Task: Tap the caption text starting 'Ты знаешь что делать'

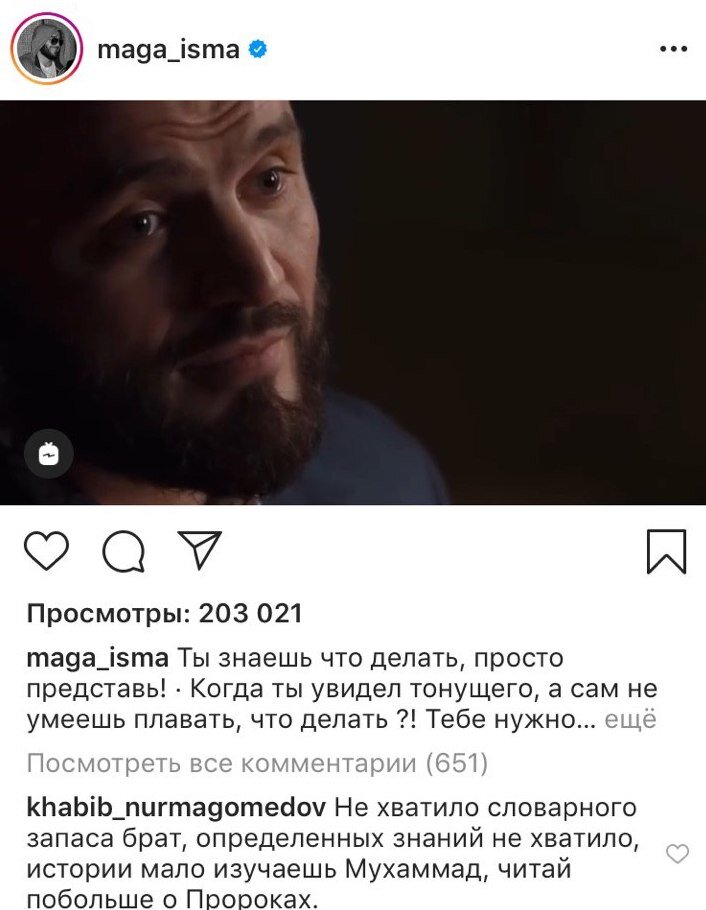Action: tap(369, 658)
